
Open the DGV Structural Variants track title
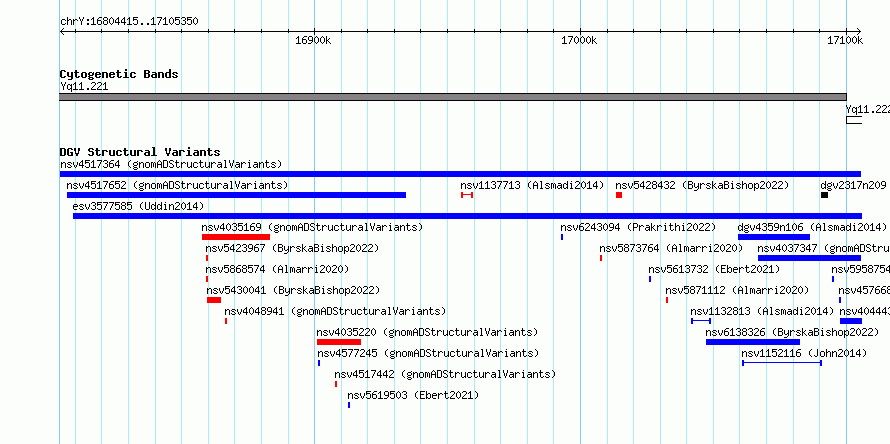(x=140, y=152)
